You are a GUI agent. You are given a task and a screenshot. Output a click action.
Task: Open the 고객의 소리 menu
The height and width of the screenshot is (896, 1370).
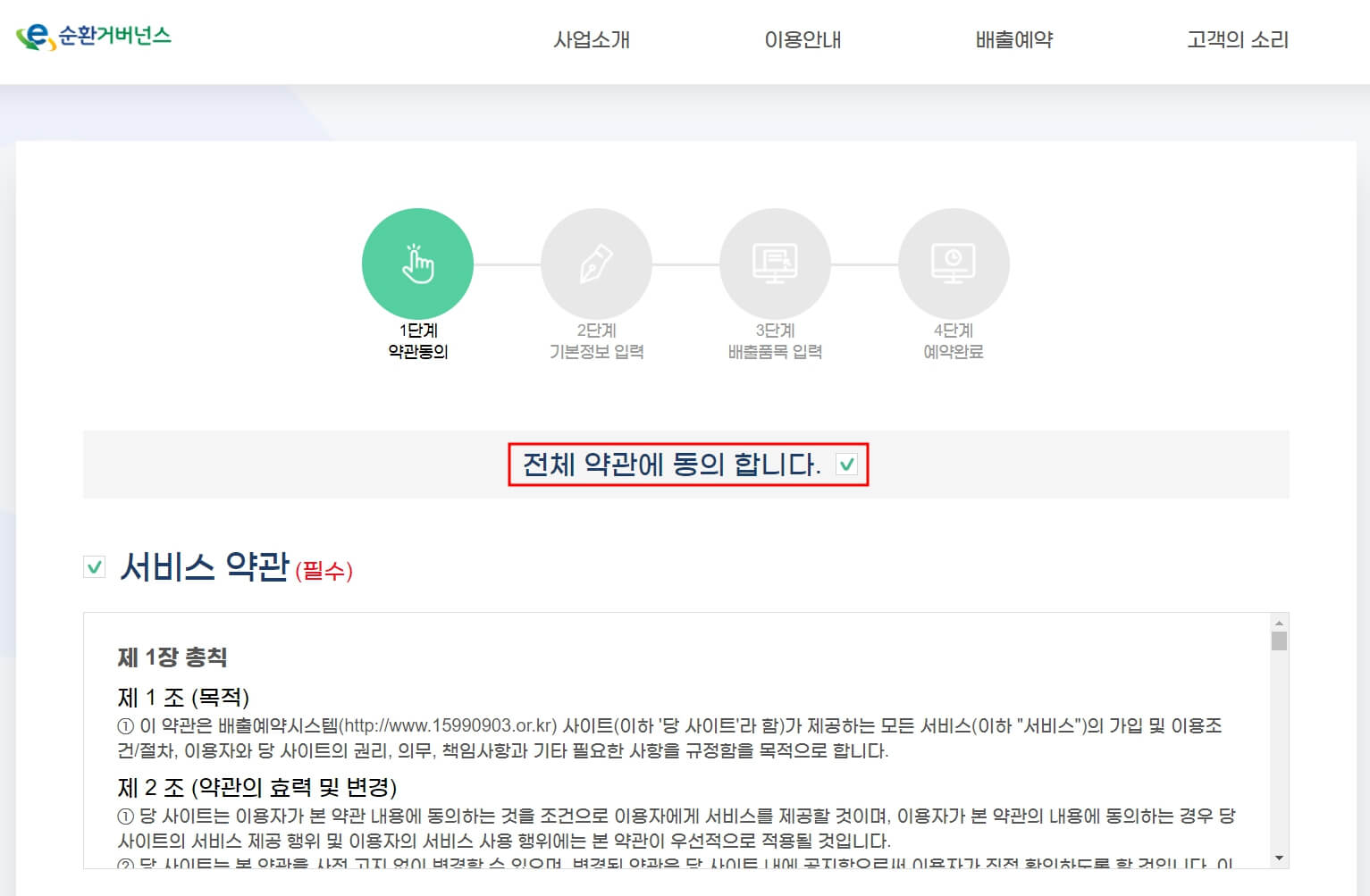[x=1237, y=39]
